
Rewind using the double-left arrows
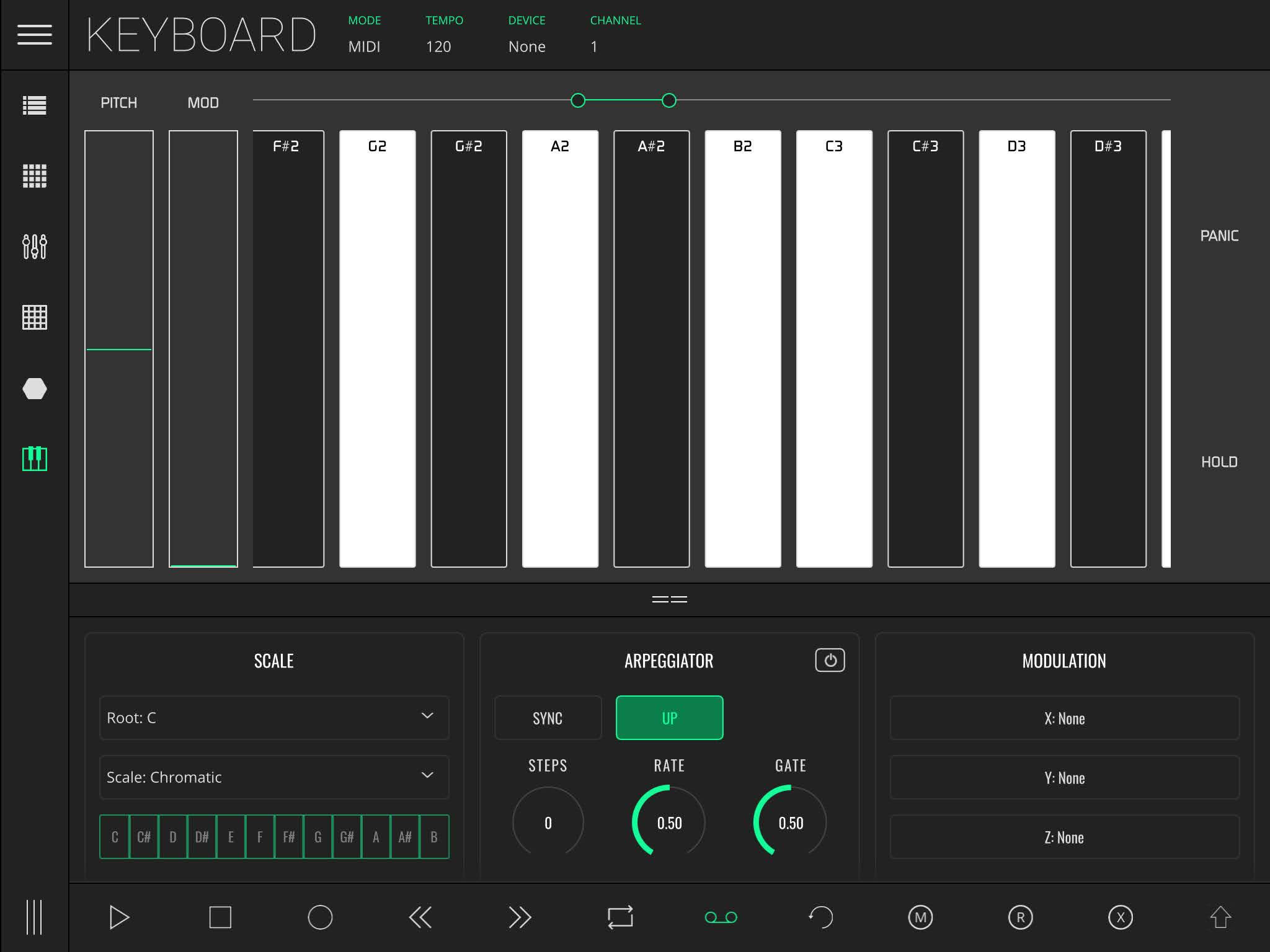pos(420,917)
